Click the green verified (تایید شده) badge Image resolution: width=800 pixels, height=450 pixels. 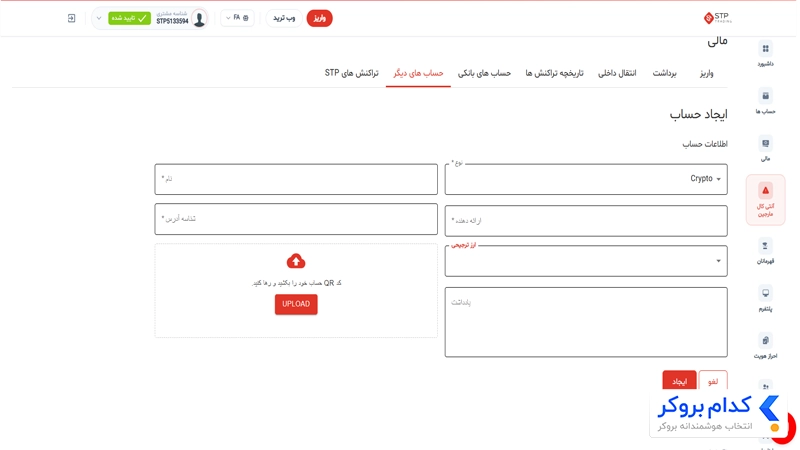click(x=130, y=18)
